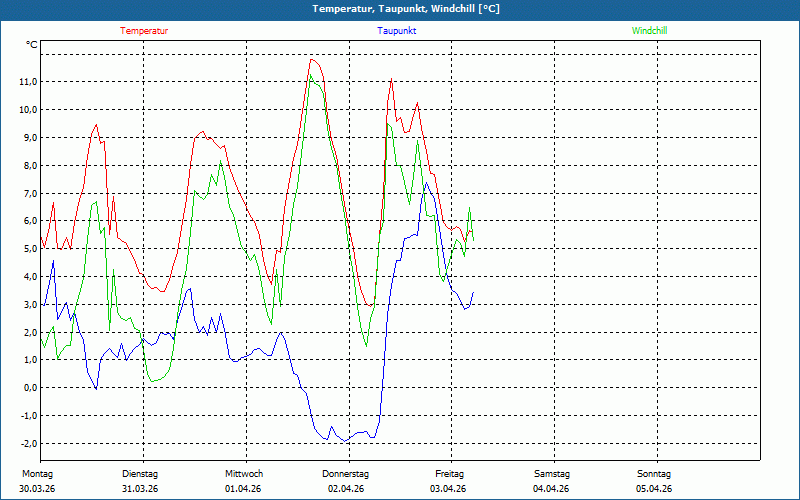Click the 30.03.26 date label

tap(37, 489)
